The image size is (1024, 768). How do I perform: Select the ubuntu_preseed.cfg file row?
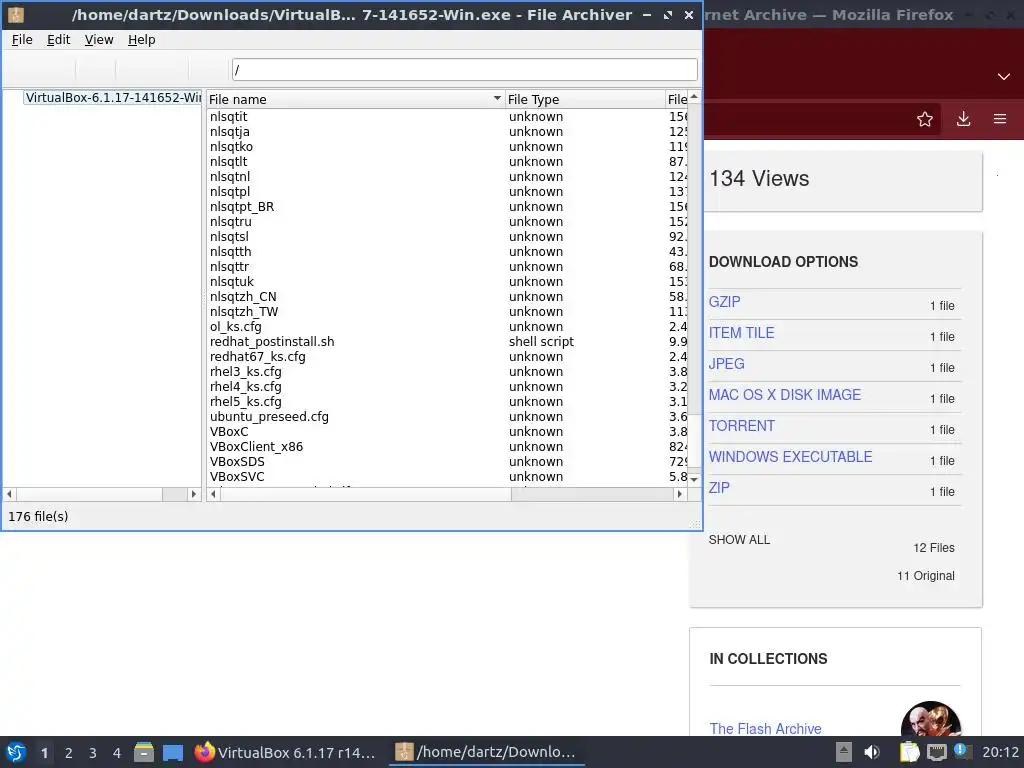point(447,417)
